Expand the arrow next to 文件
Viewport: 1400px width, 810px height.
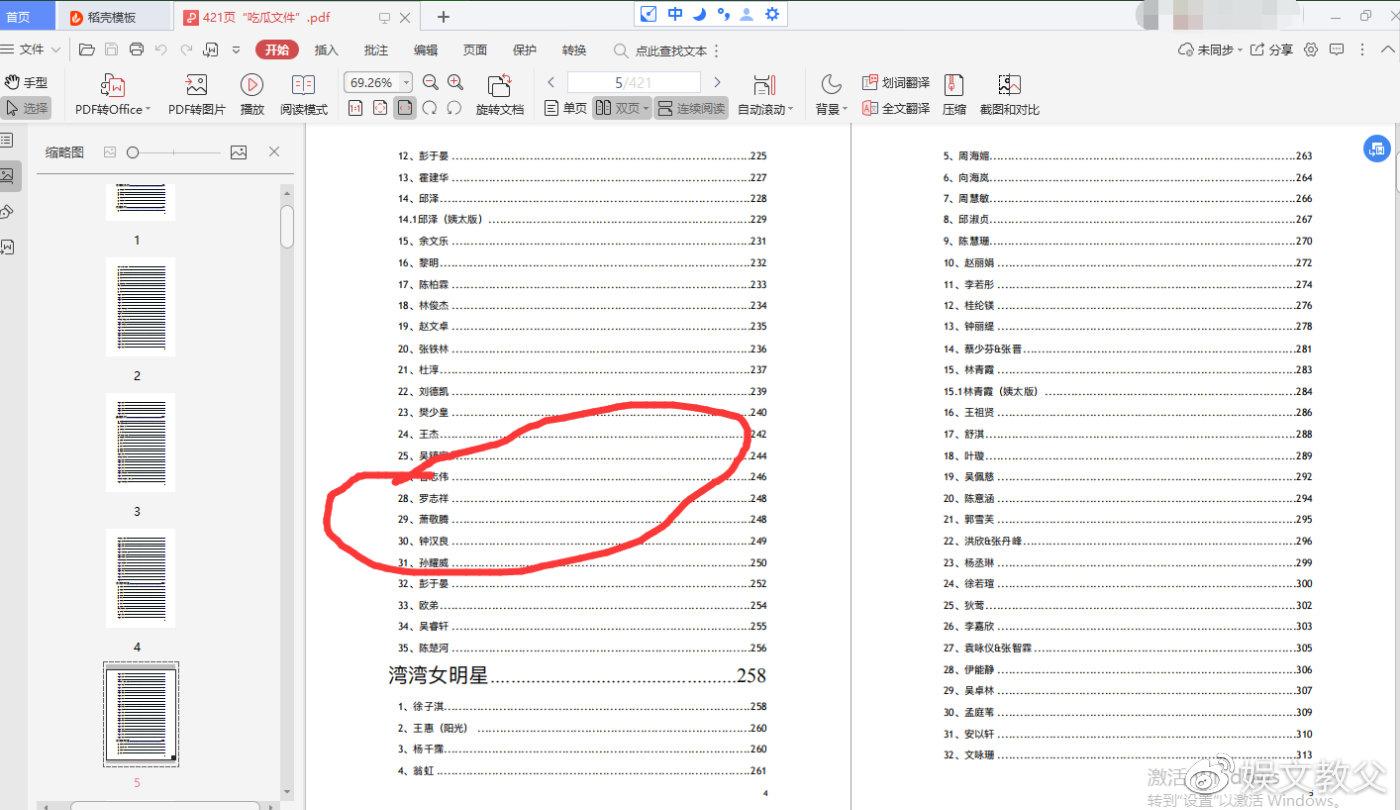pos(56,50)
